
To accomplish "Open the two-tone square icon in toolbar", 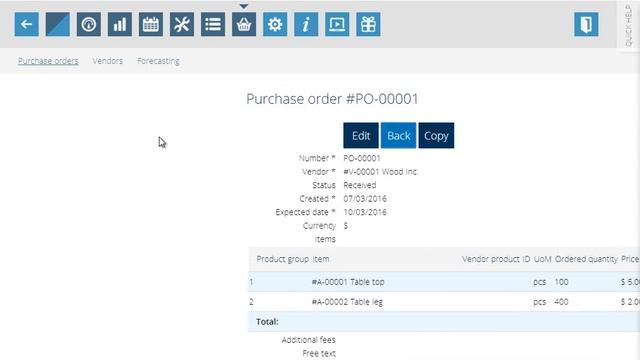I will click(x=58, y=24).
